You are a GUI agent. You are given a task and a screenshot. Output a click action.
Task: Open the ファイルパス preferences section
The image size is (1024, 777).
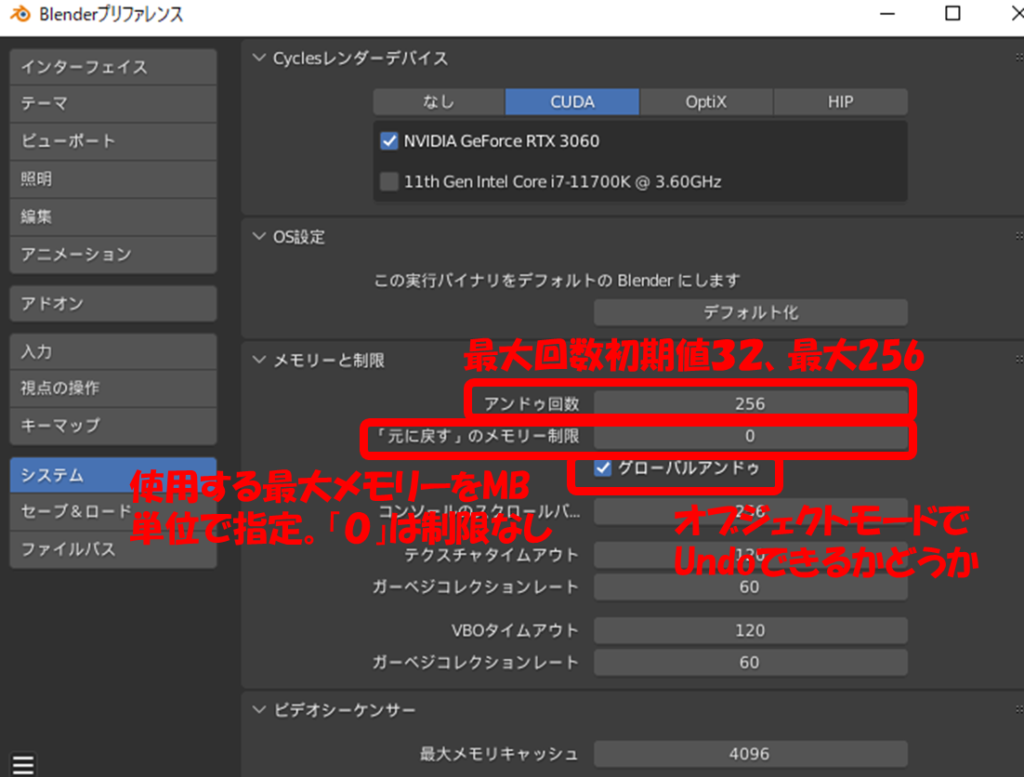113,549
